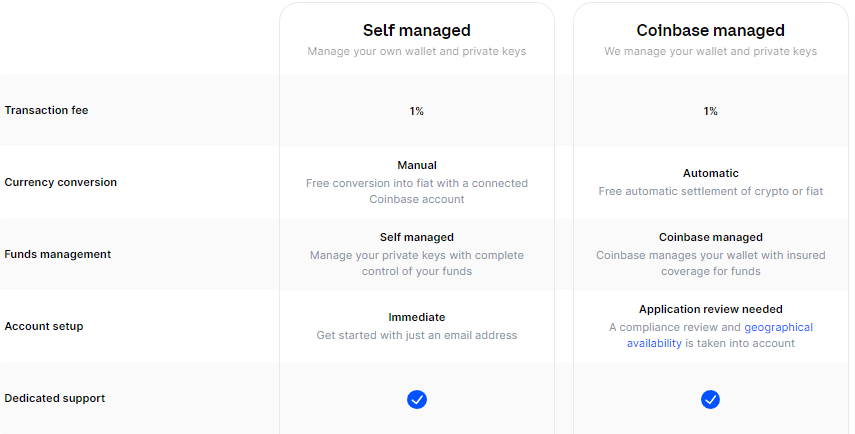Viewport: 855px width, 434px height.
Task: Click 'Manage your own wallet and private keys' subtitle
Action: [x=416, y=51]
